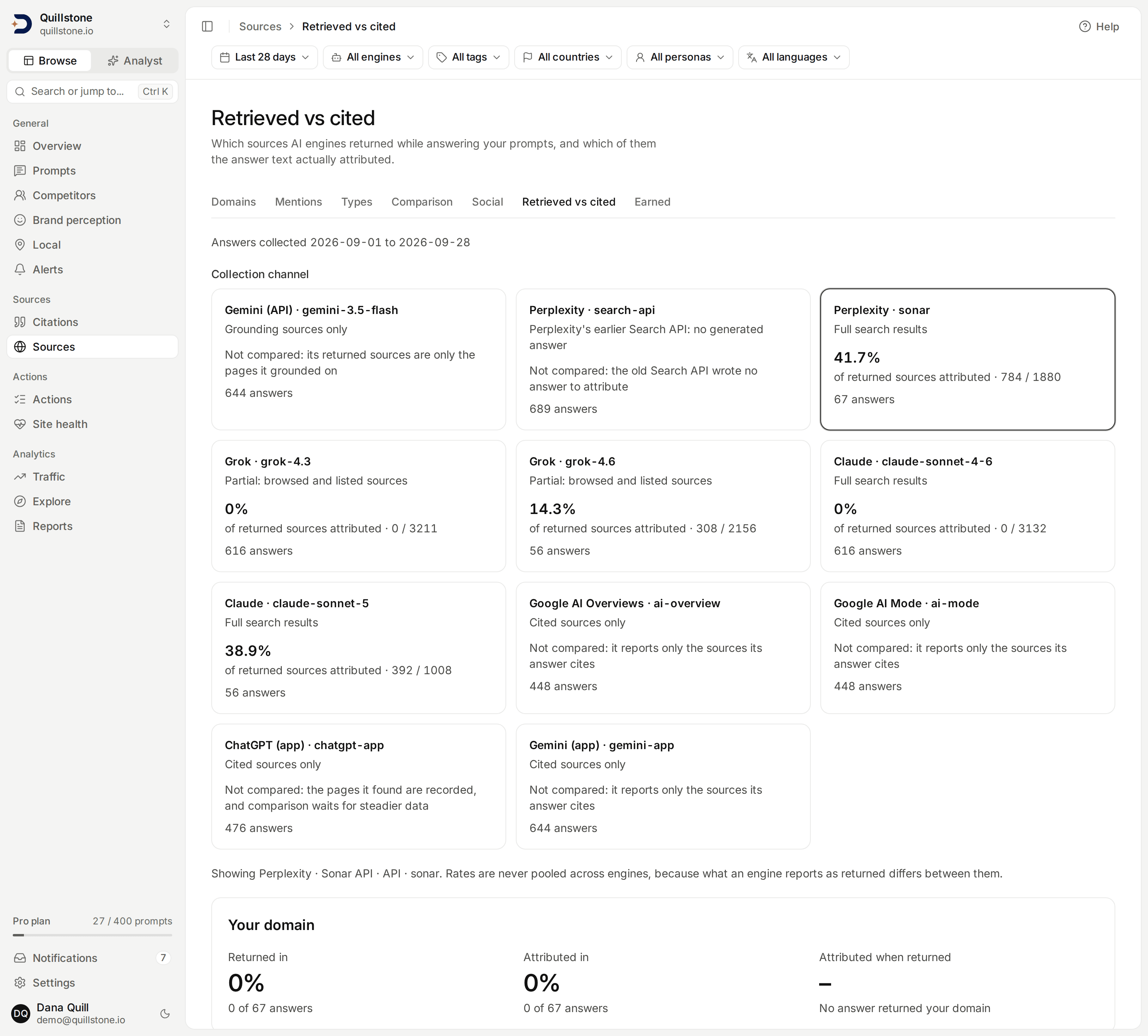Switch to the Earned tab
This screenshot has width=1148, height=1036.
653,202
